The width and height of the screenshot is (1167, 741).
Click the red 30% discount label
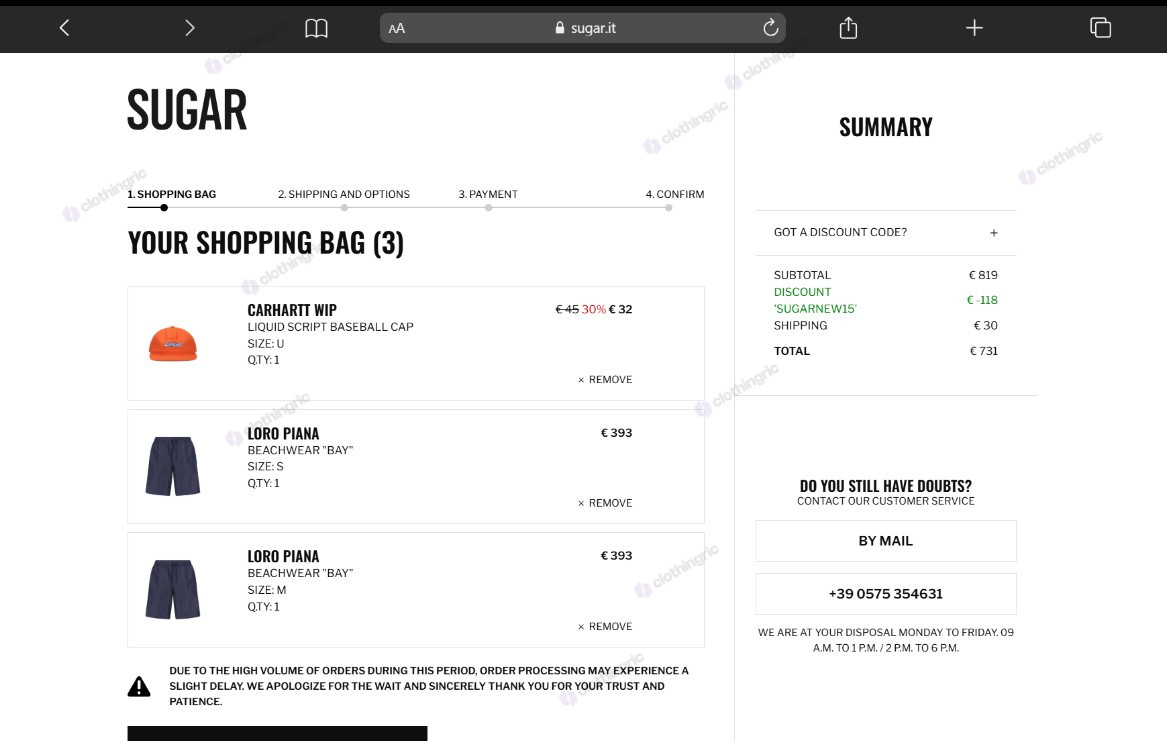pyautogui.click(x=593, y=309)
